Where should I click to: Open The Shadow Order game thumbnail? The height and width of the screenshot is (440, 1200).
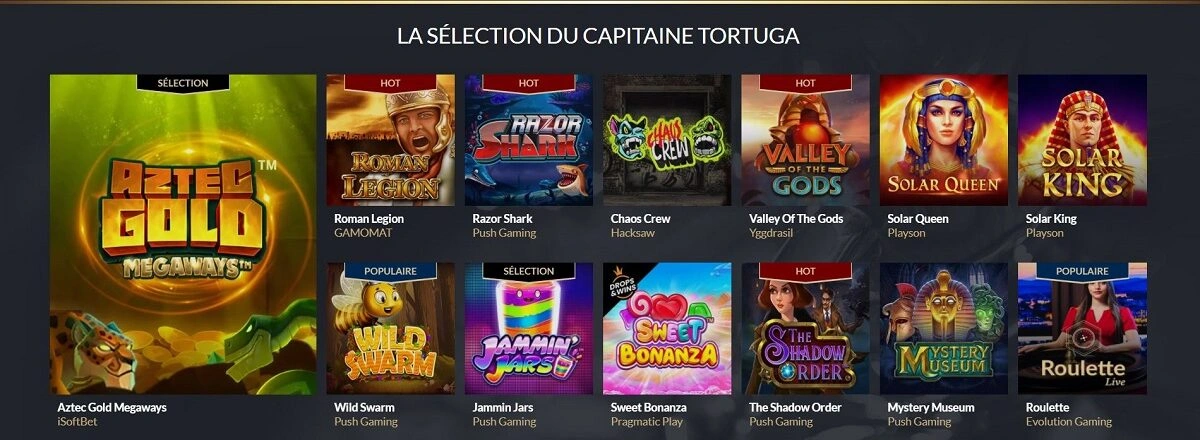(x=805, y=330)
